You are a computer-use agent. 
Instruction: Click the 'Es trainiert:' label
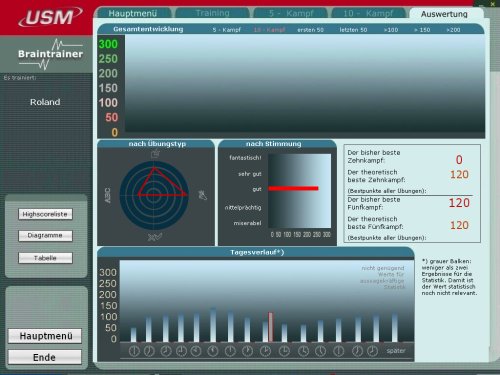(x=20, y=78)
